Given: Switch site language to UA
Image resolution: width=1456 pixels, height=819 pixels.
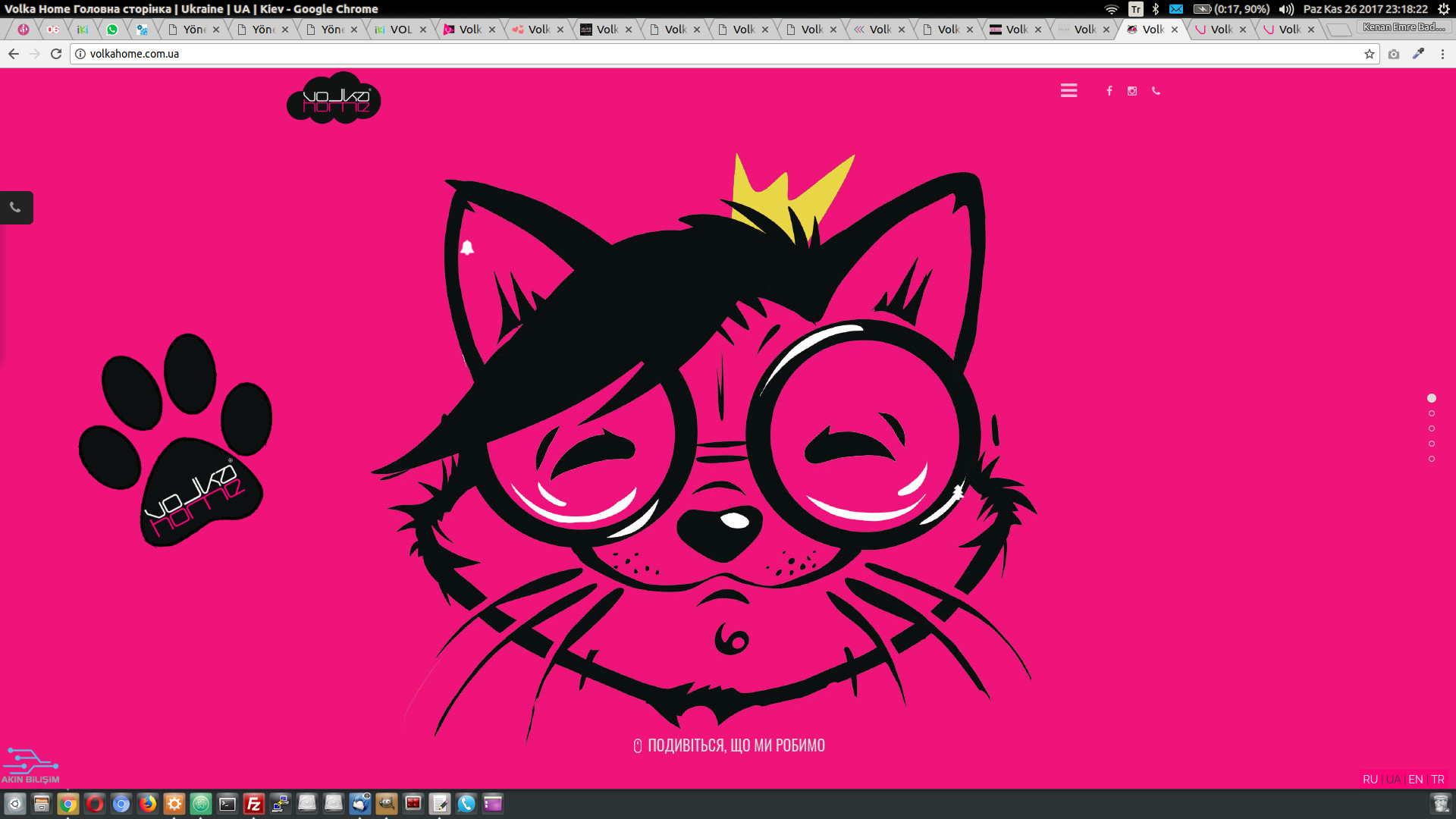Looking at the screenshot, I should click(x=1393, y=780).
